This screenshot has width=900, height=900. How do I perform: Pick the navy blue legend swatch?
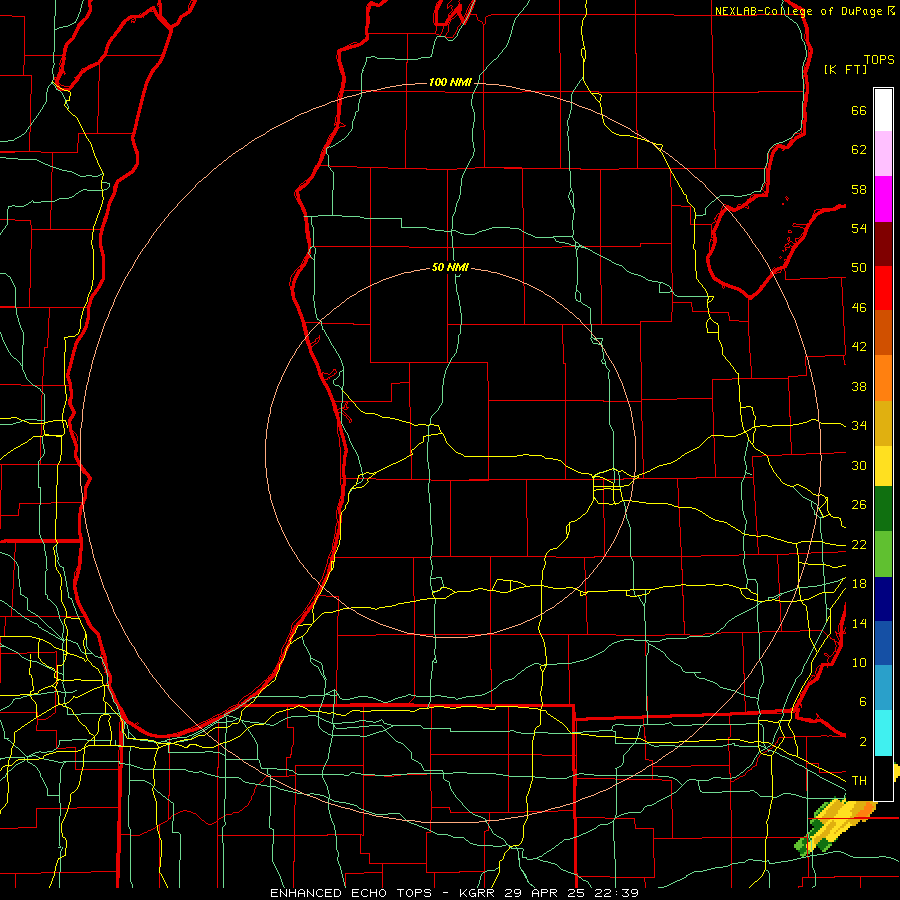pos(883,599)
